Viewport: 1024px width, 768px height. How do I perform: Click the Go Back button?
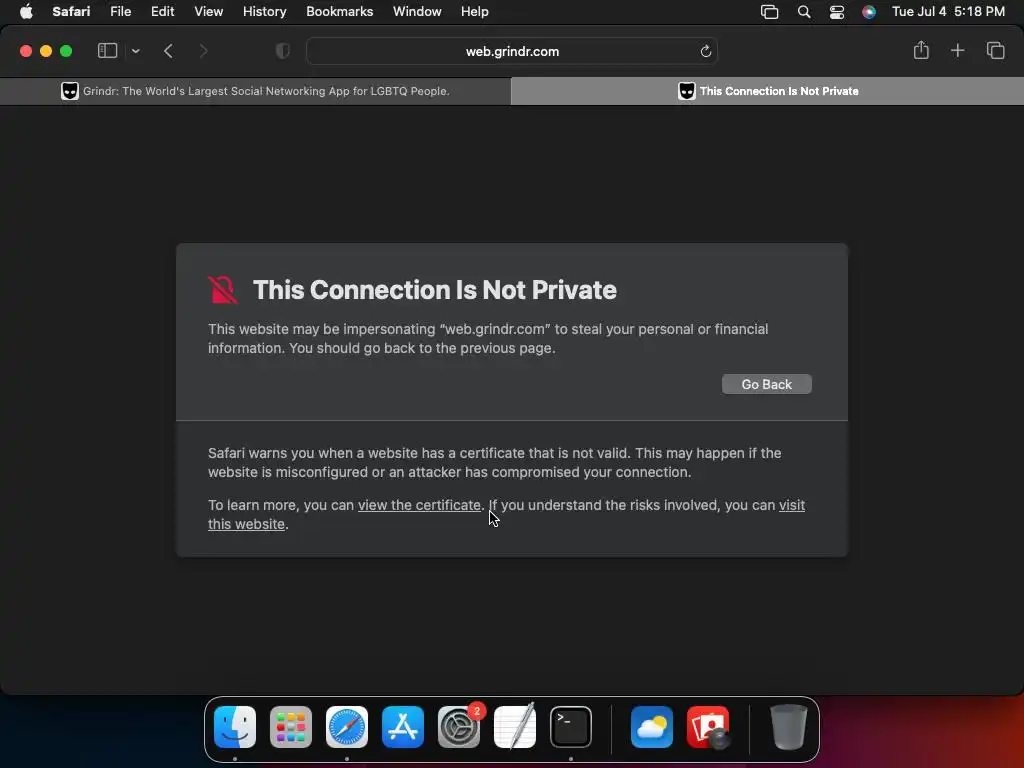(767, 384)
